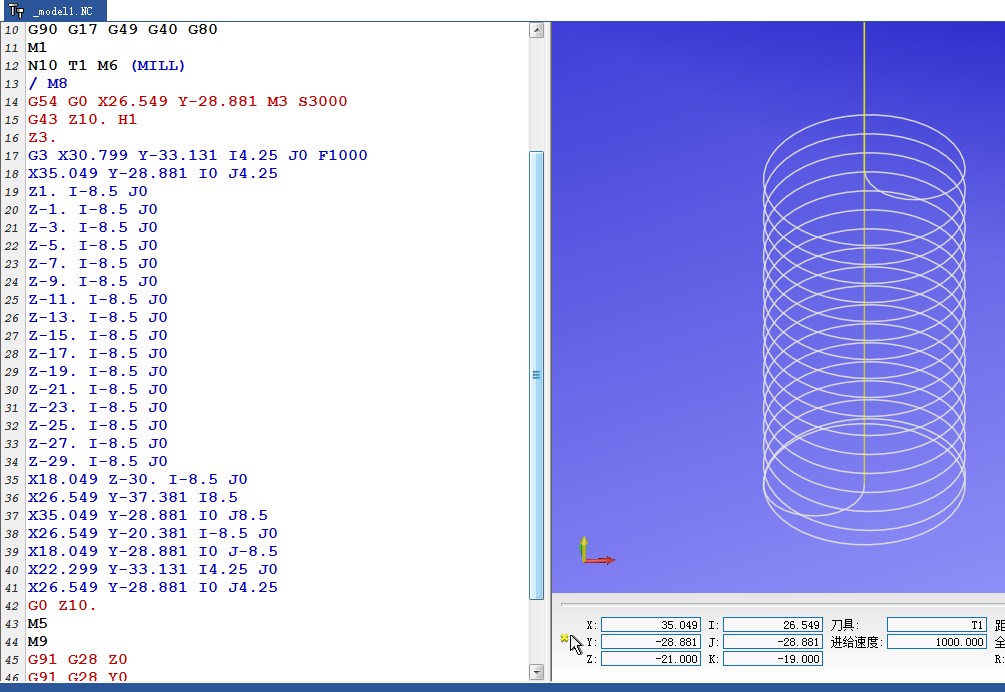
Task: Click the Z coordinate field showing -21.000
Action: 651,659
